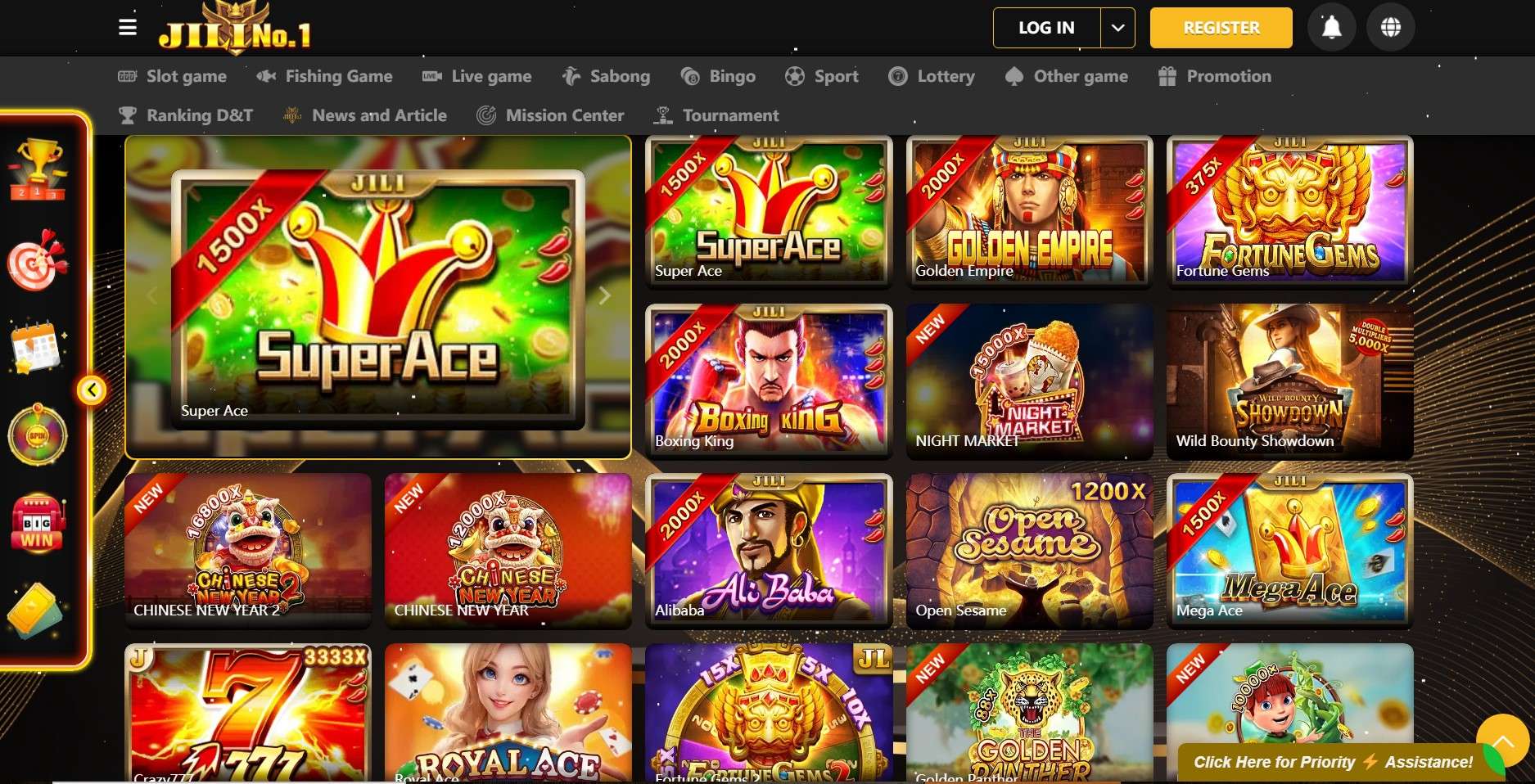Open the calendar check-in sidebar icon
The image size is (1535, 784).
[37, 347]
